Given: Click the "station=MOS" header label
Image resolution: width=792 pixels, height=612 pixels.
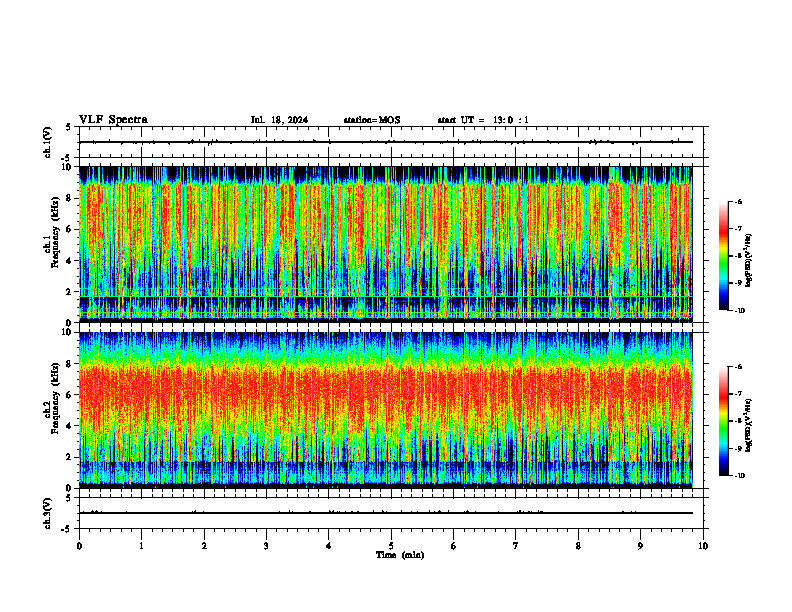Looking at the screenshot, I should (372, 120).
